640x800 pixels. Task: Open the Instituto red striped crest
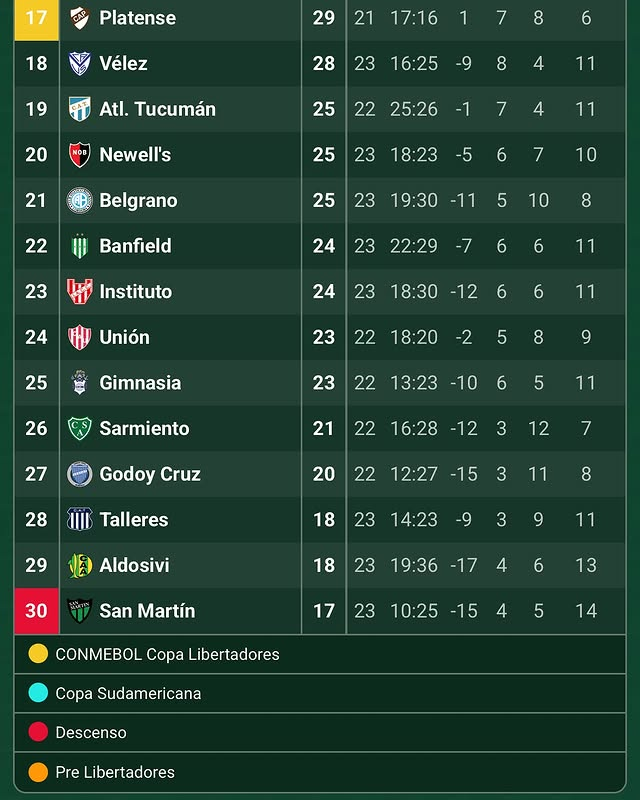[80, 291]
